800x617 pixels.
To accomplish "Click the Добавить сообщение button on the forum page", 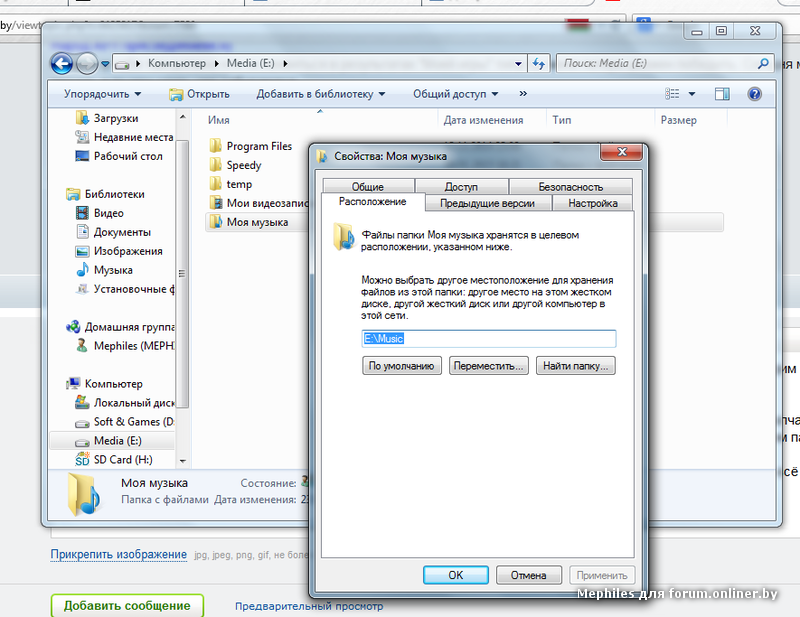I will [x=127, y=606].
